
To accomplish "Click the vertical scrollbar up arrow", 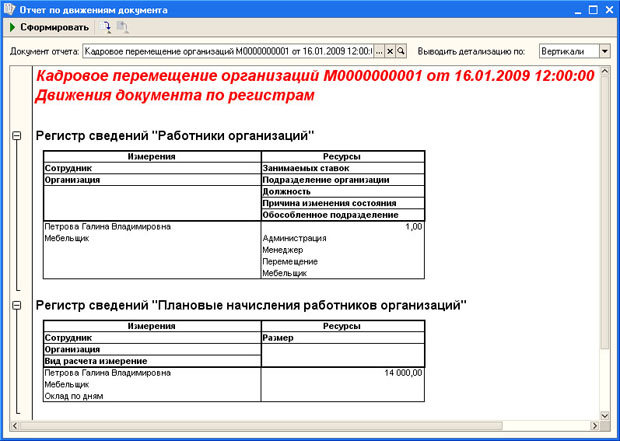I will coord(605,72).
